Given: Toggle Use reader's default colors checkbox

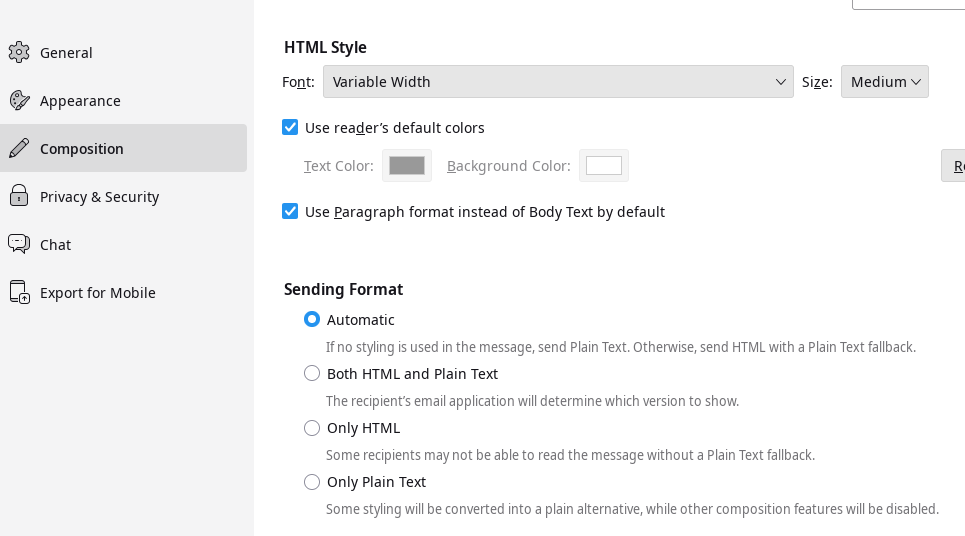Looking at the screenshot, I should pos(290,127).
